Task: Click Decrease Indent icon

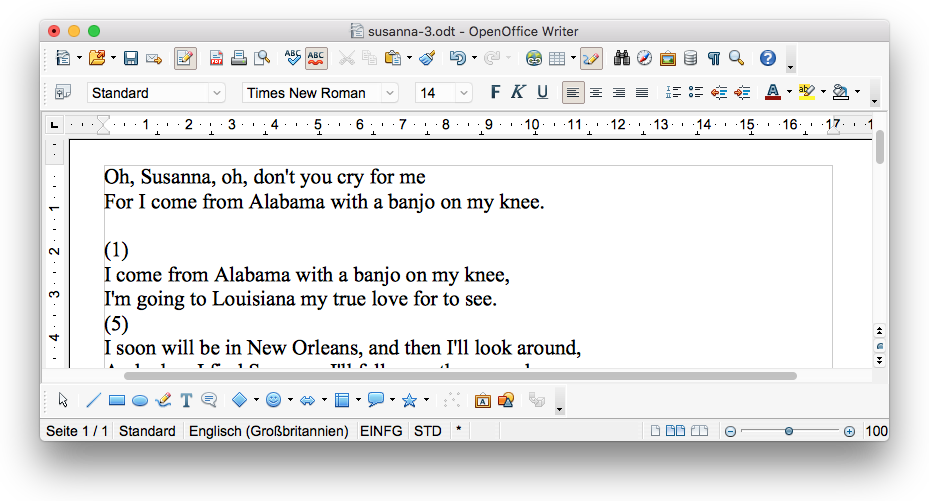Action: click(x=719, y=92)
